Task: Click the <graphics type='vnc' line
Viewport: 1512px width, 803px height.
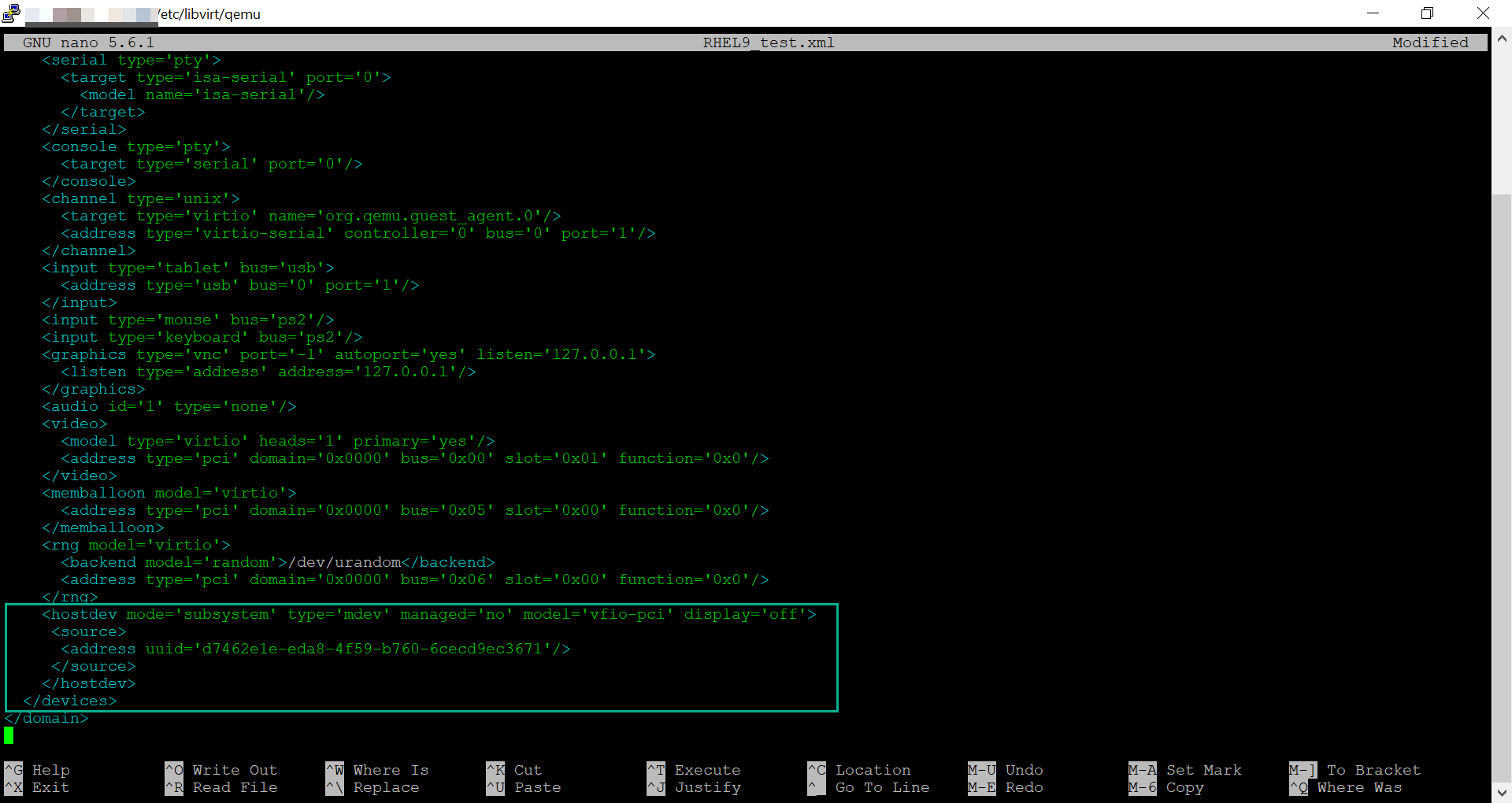Action: [x=349, y=354]
